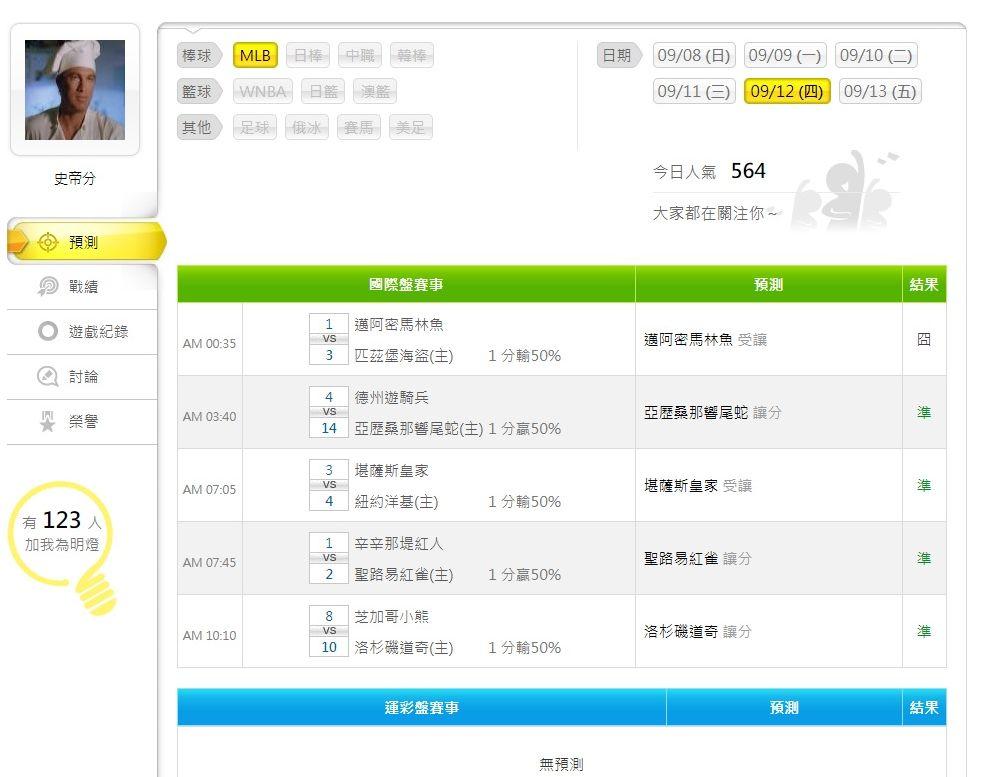Choose date 09/09 (一)
This screenshot has width=984, height=777.
pyautogui.click(x=785, y=55)
